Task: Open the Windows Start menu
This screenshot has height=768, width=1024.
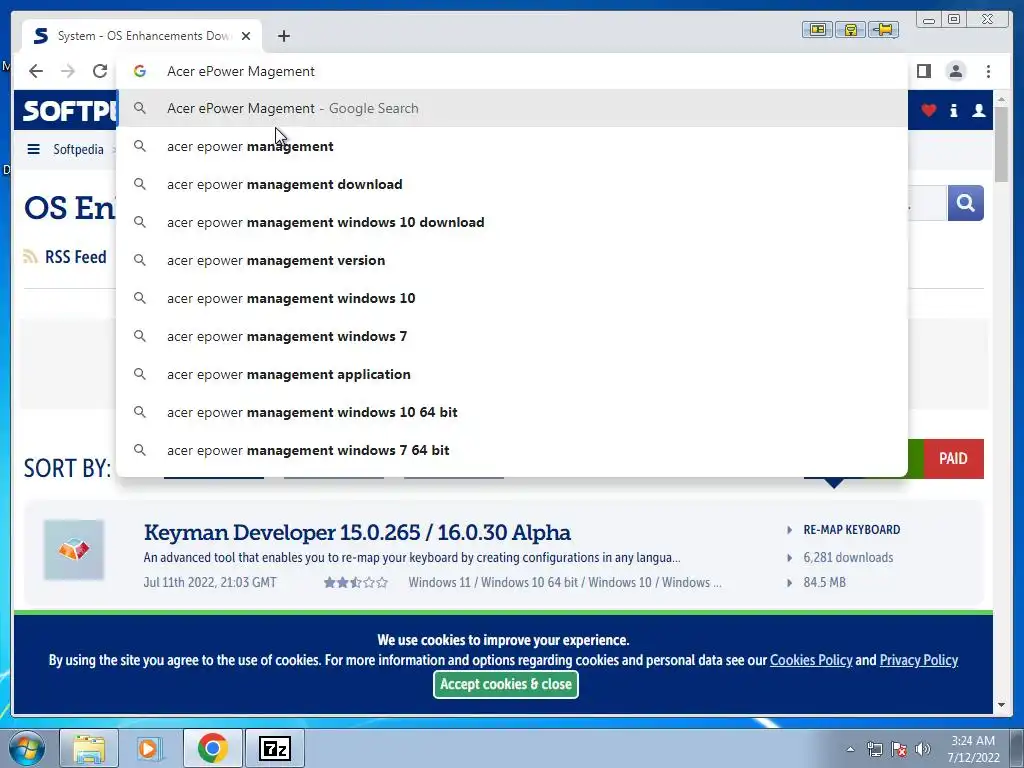Action: [x=27, y=748]
